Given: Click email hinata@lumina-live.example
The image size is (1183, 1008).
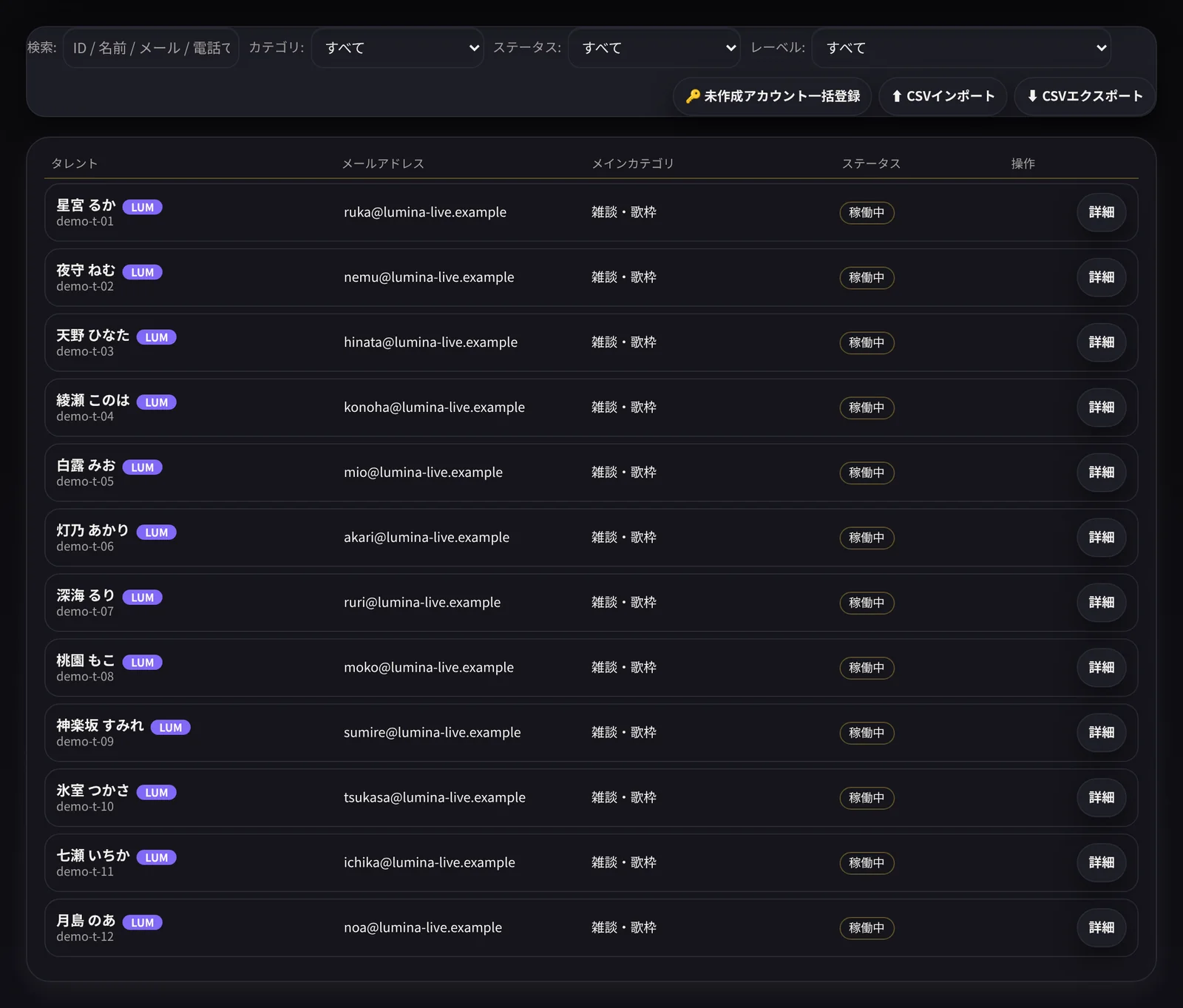Looking at the screenshot, I should (430, 342).
